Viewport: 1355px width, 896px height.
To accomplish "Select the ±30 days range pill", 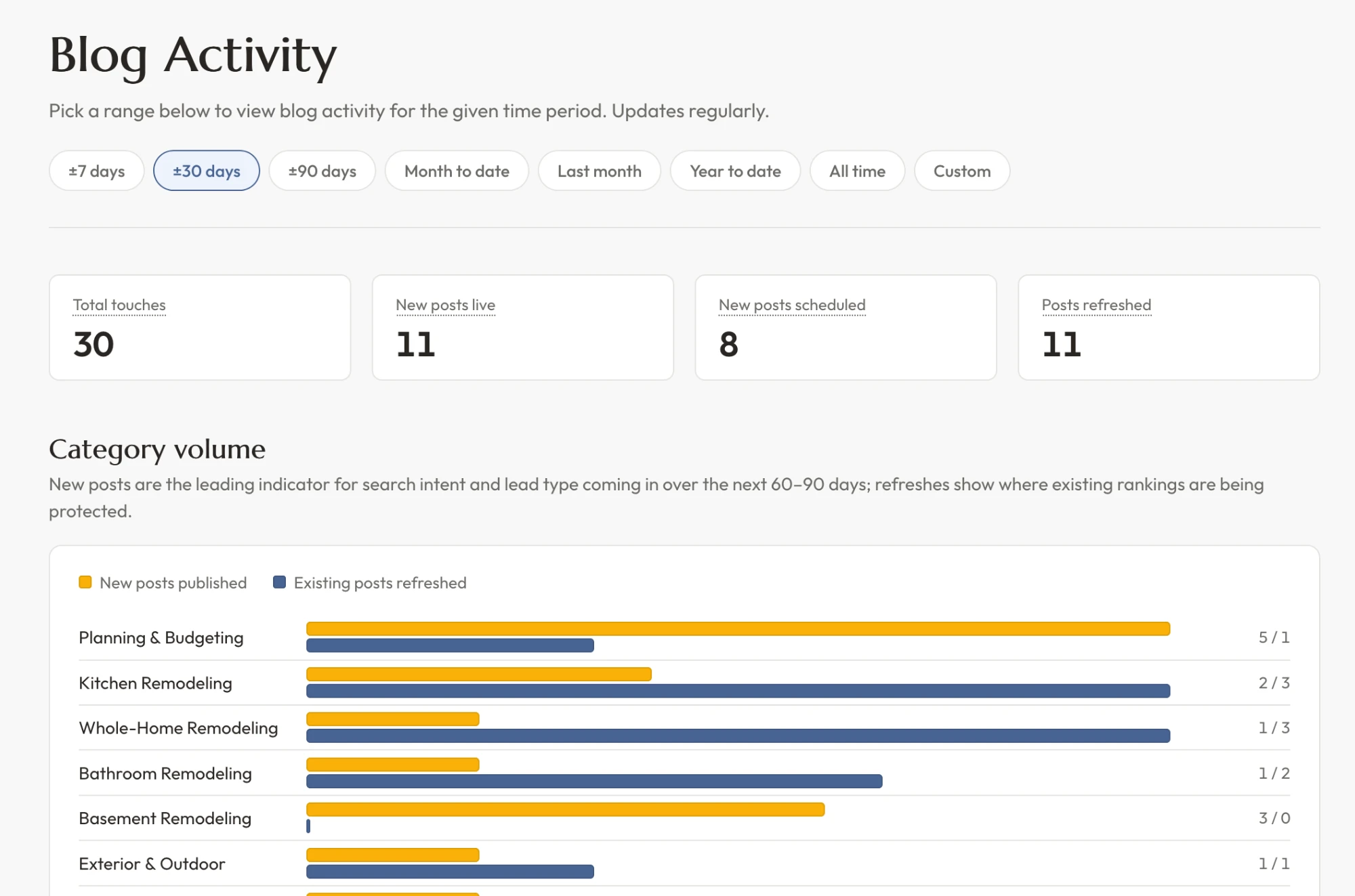I will pos(207,171).
